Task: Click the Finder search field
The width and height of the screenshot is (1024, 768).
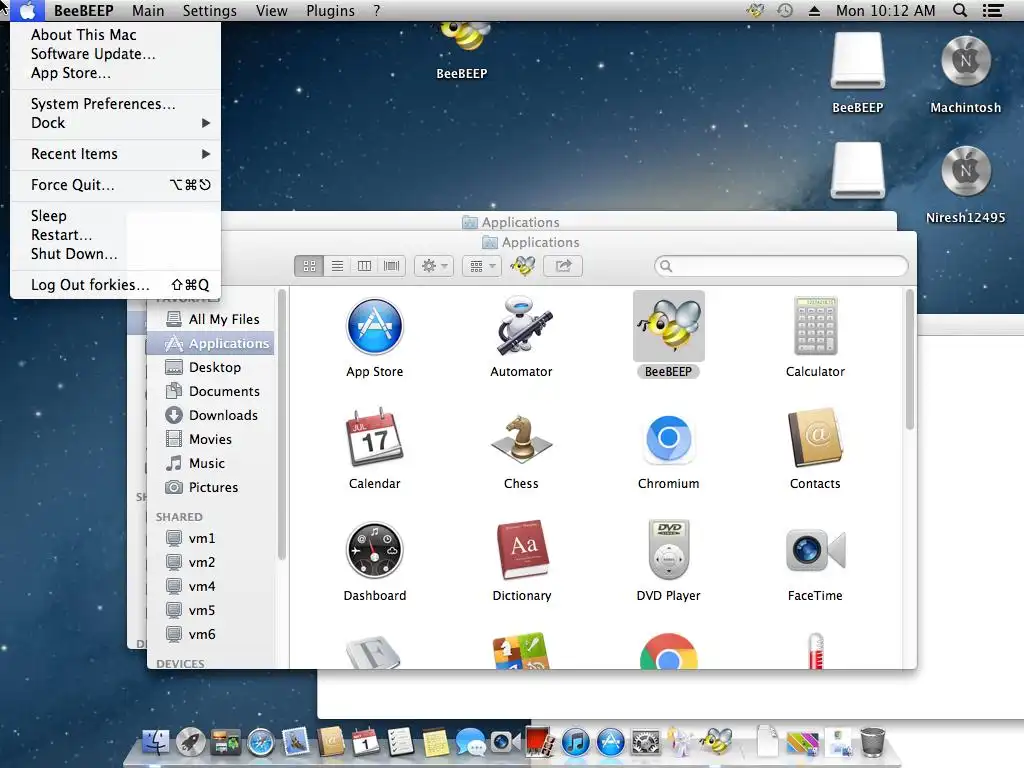Action: click(x=781, y=266)
